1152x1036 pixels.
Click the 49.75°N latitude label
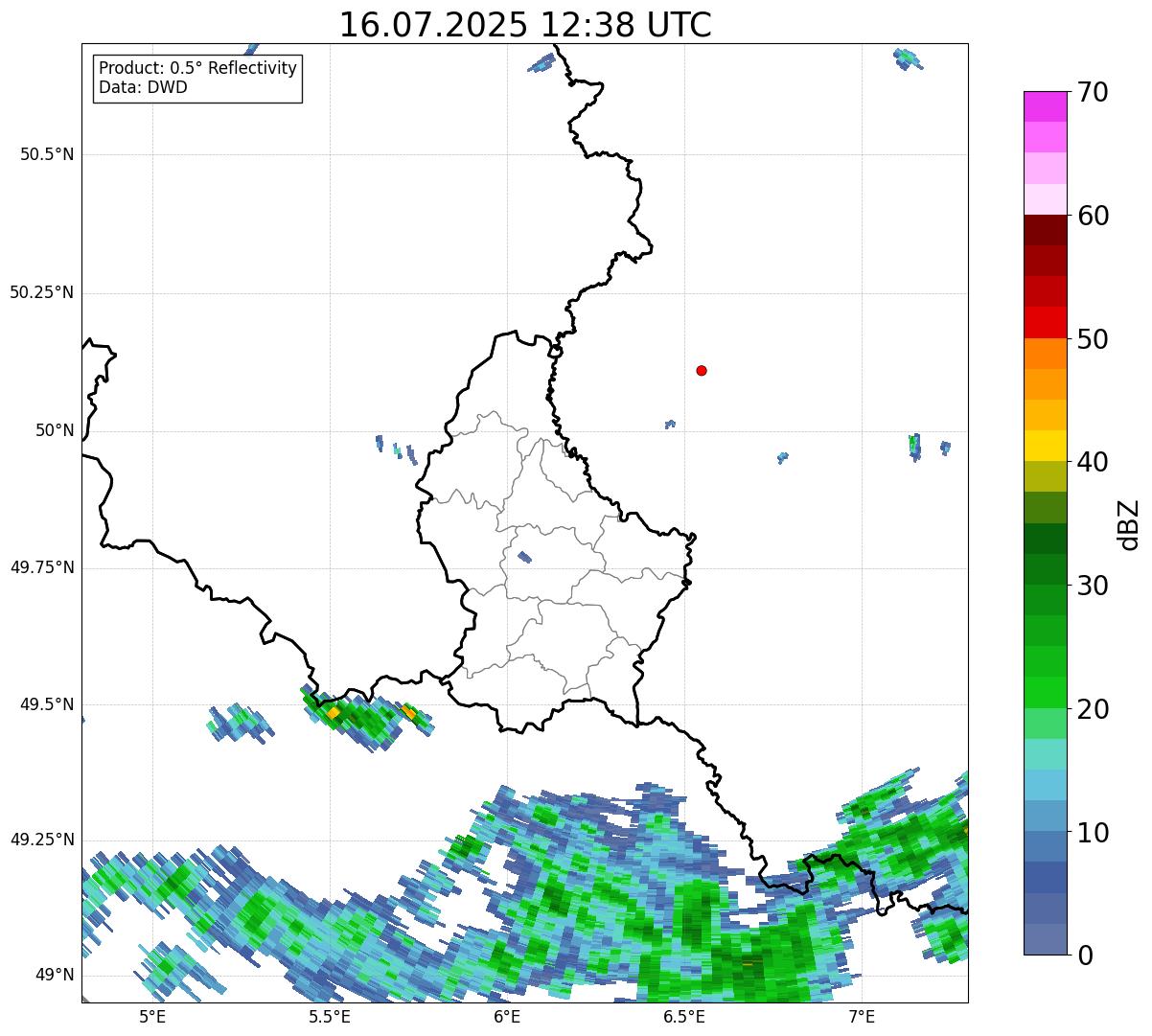[42, 567]
